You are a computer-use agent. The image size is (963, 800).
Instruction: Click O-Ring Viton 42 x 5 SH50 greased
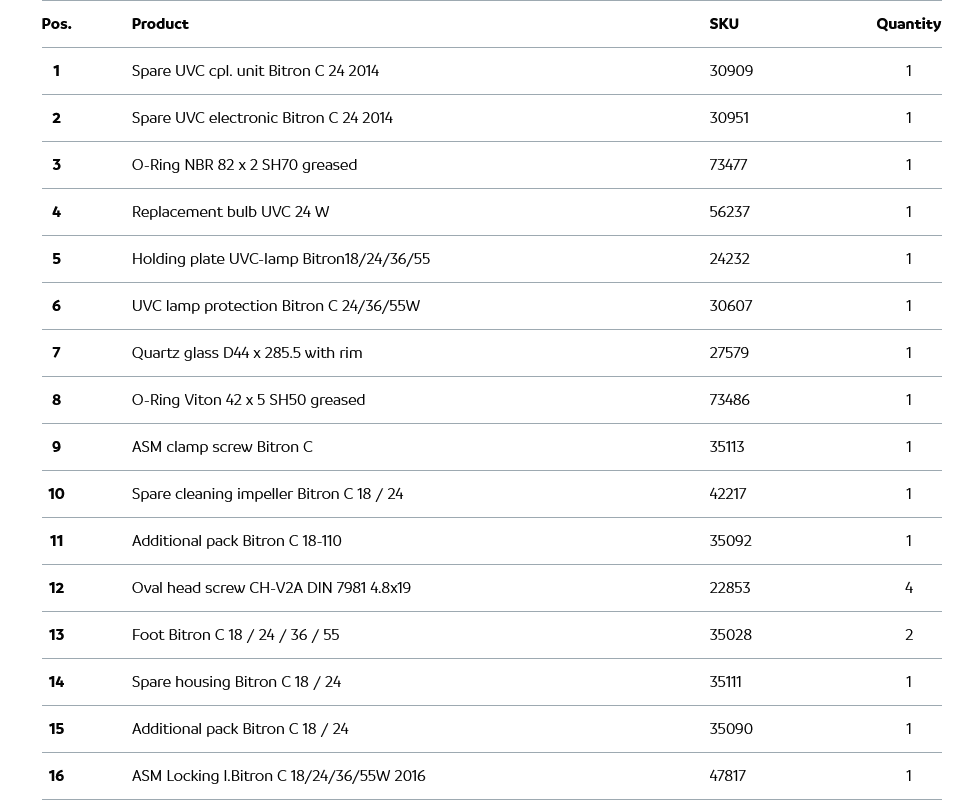(248, 400)
